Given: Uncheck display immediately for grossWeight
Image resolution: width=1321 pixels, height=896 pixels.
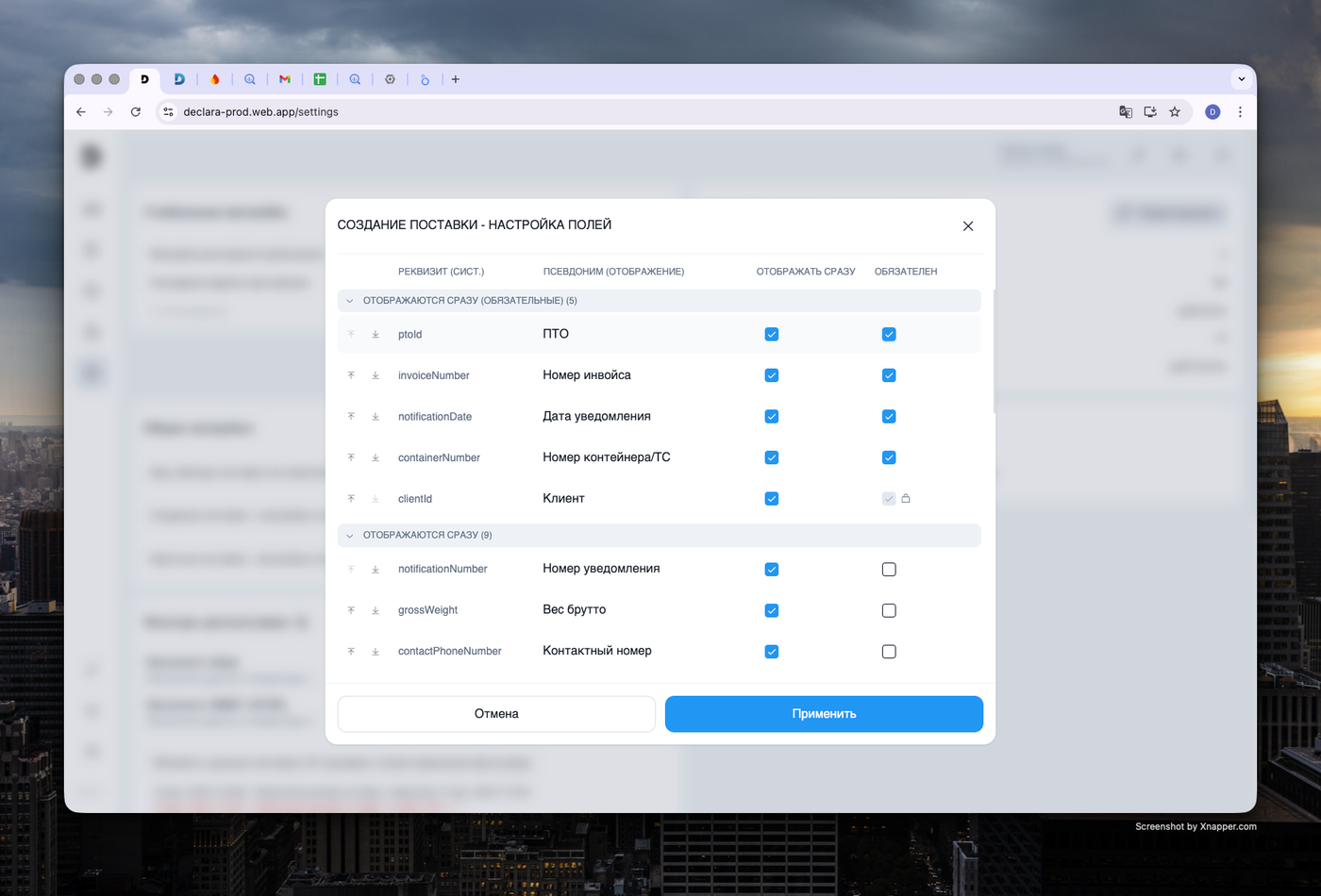Looking at the screenshot, I should tap(772, 610).
